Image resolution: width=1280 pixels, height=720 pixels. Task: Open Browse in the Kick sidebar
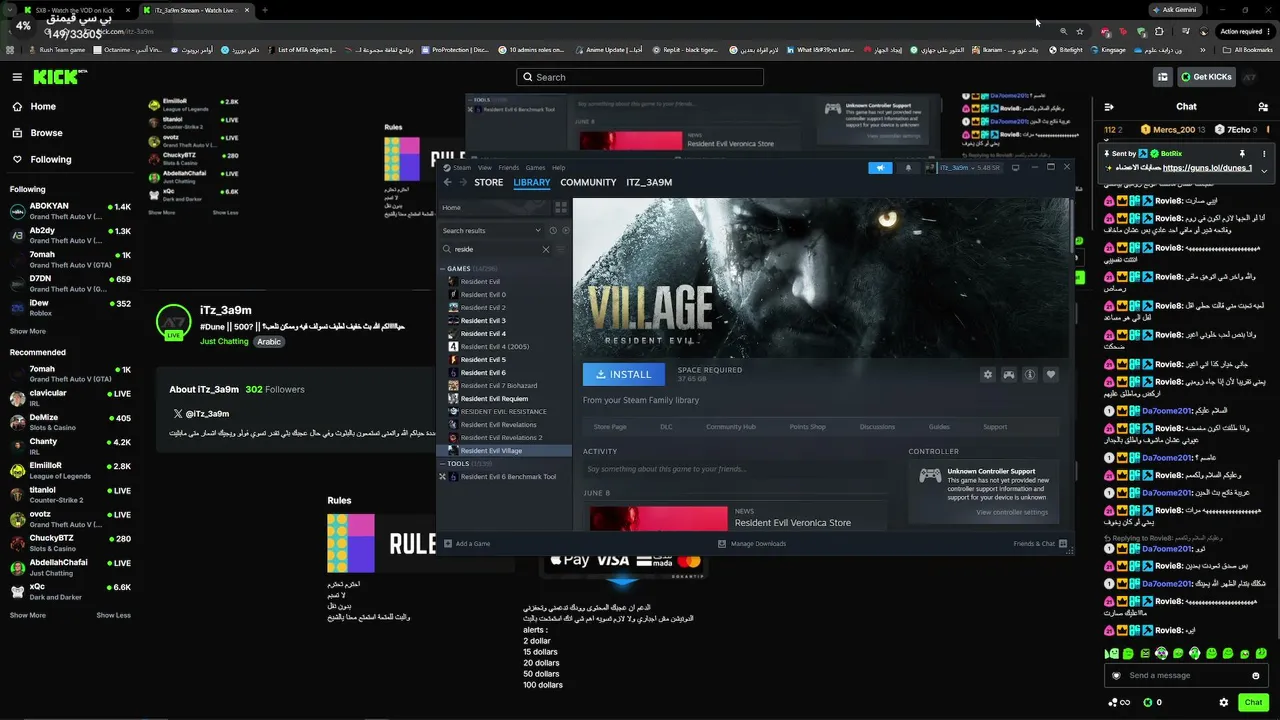pos(46,133)
